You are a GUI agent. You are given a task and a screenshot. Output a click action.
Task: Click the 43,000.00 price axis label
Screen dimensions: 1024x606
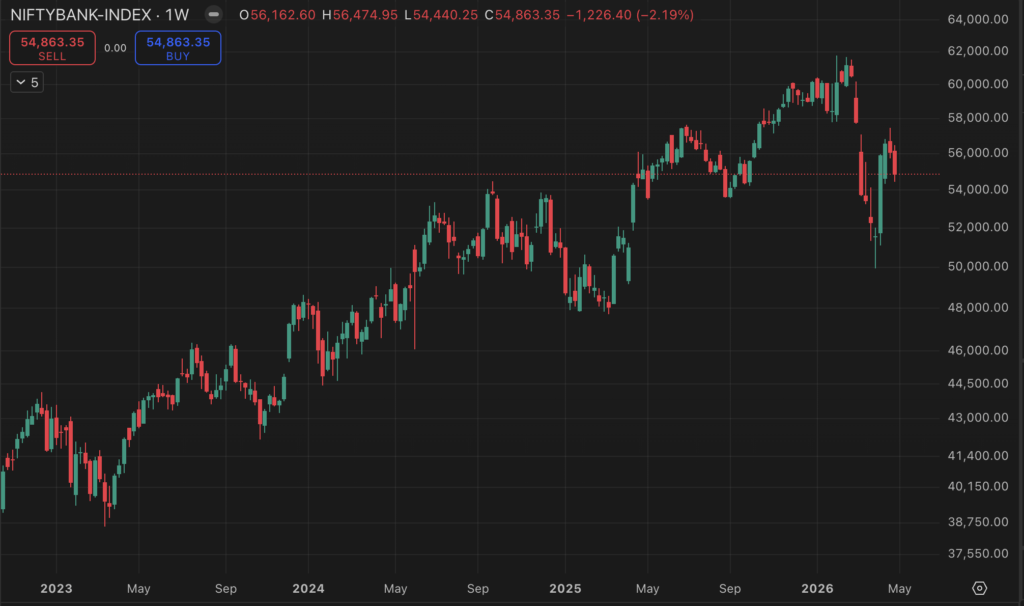978,418
